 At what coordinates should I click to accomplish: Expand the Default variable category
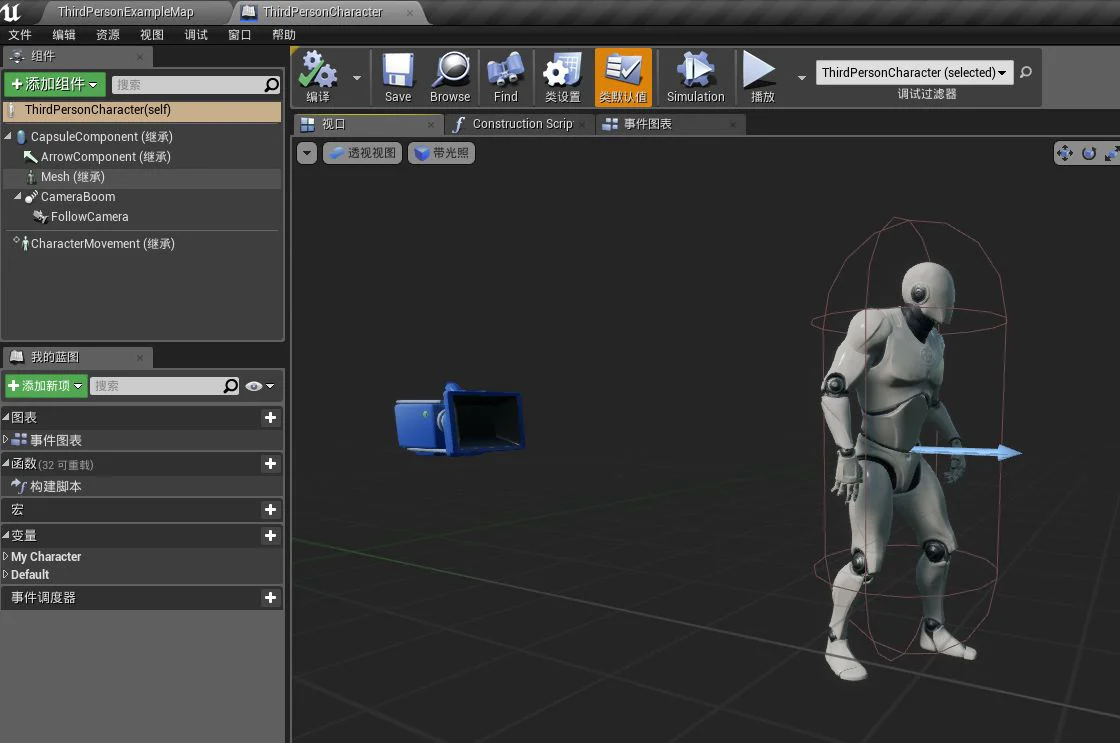[x=6, y=574]
